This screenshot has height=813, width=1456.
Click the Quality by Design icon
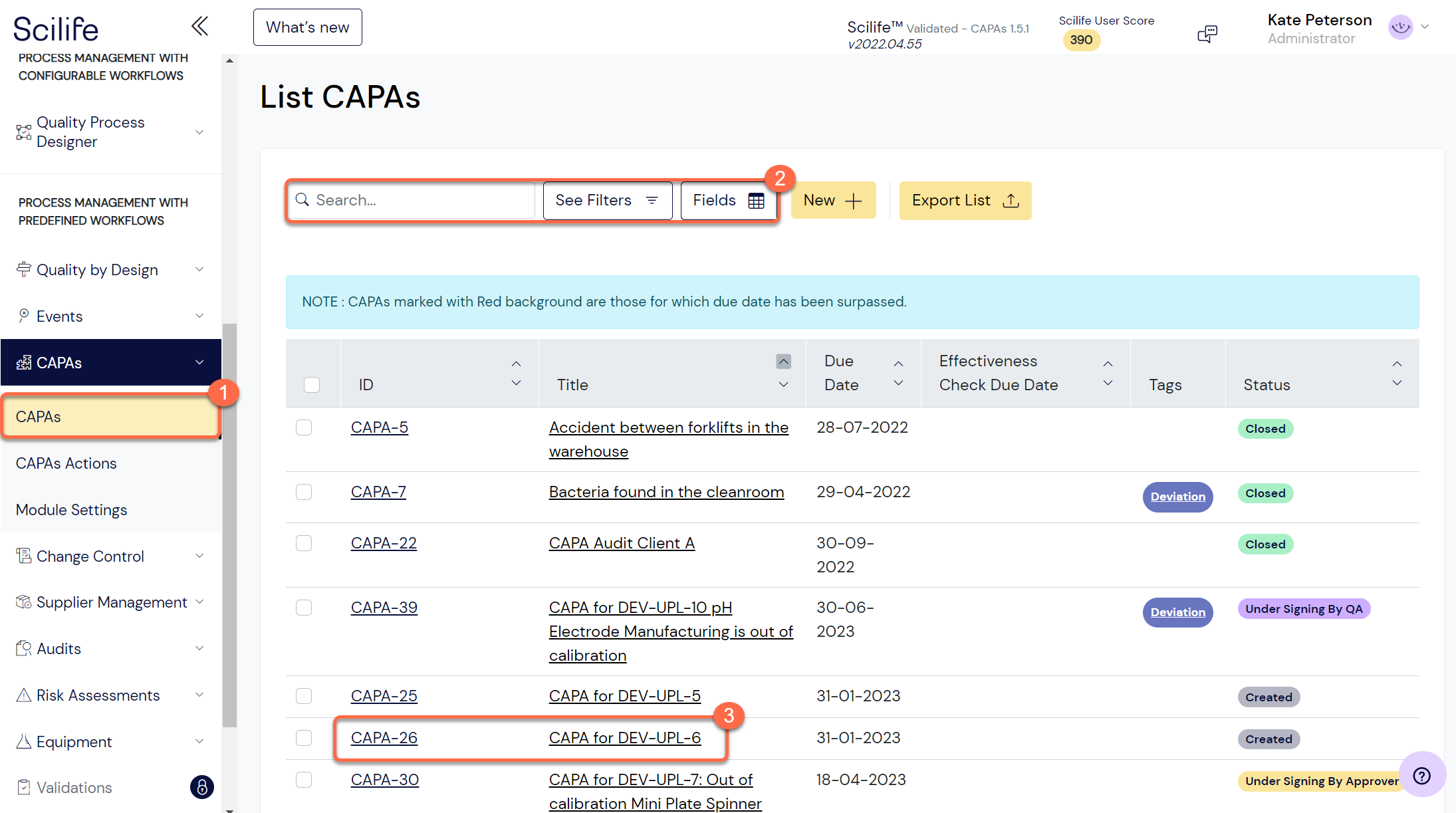point(24,269)
